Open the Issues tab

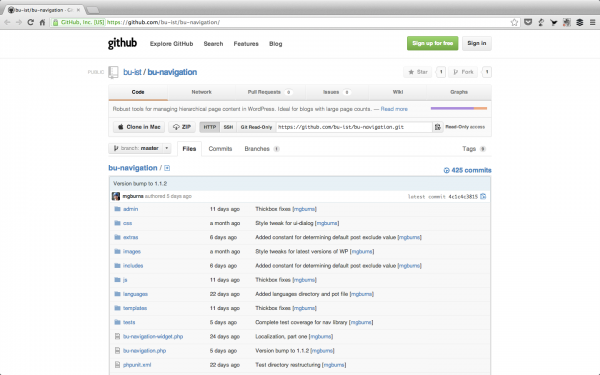[x=336, y=92]
